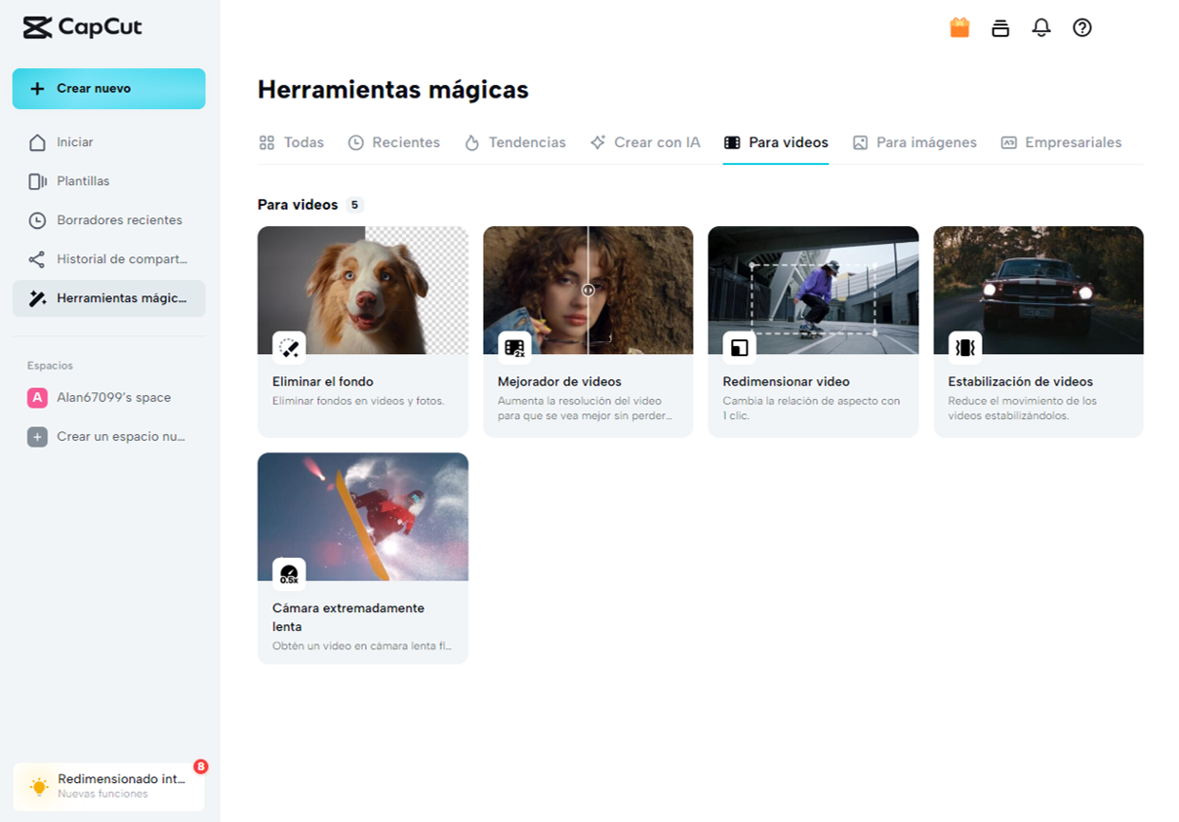The width and height of the screenshot is (1179, 822).
Task: Open the stacked layers icon in header
Action: click(1000, 28)
